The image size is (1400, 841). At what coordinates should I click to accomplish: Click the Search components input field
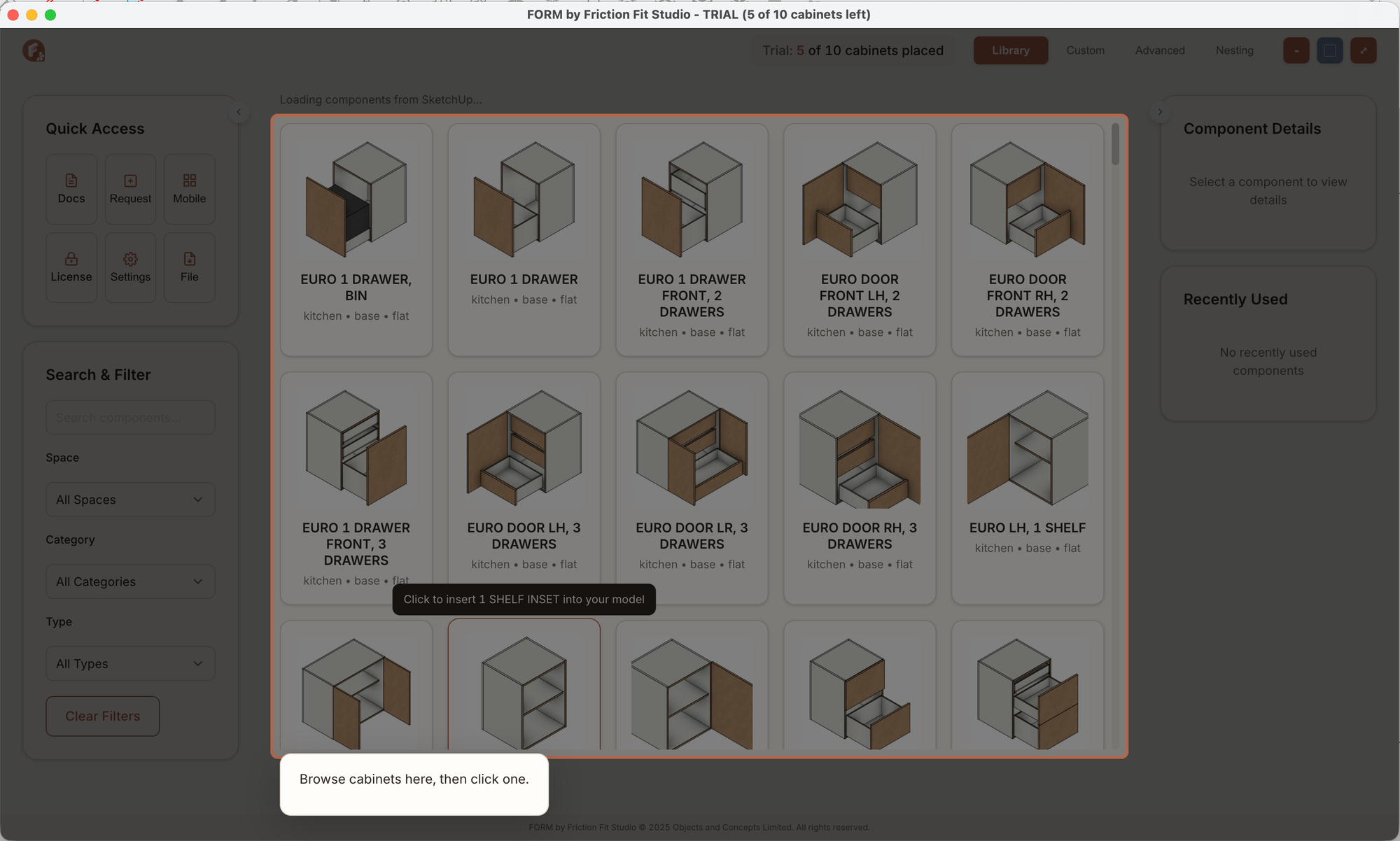click(130, 418)
